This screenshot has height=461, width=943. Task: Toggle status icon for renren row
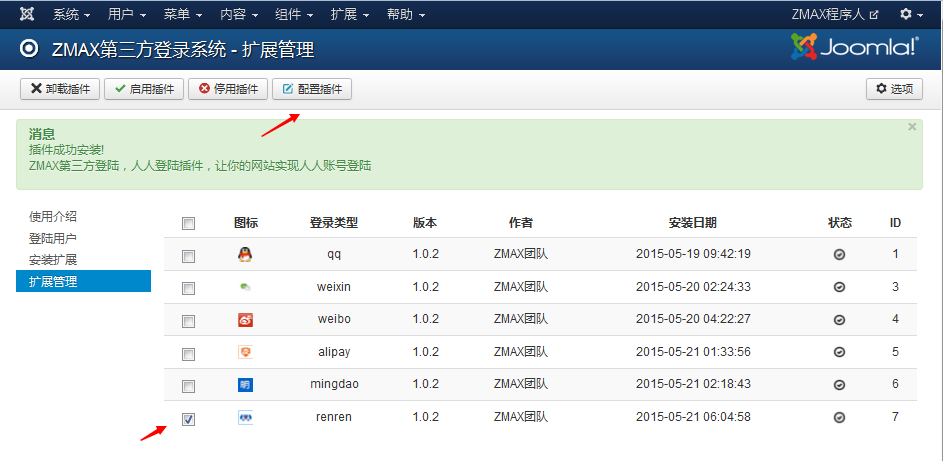coord(840,417)
